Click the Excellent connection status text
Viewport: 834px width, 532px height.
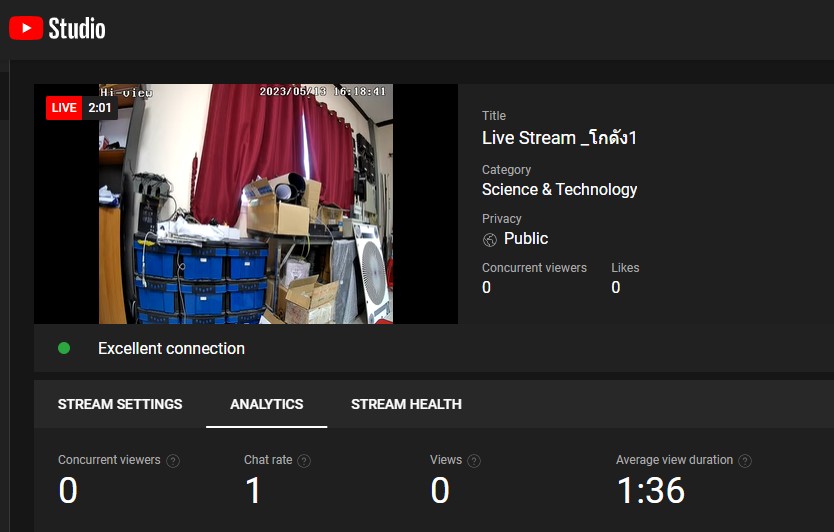171,348
